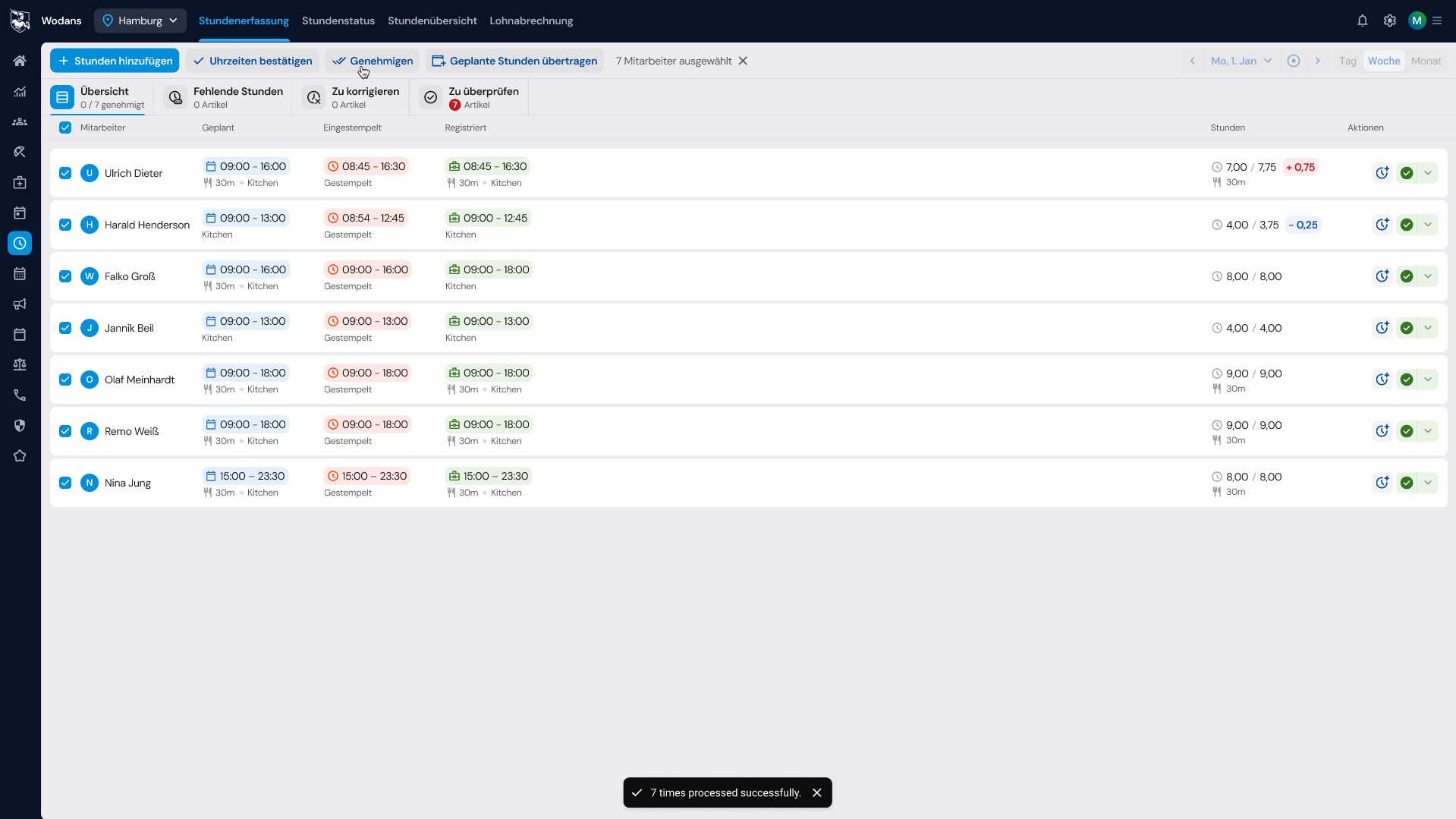The height and width of the screenshot is (819, 1456).
Task: Open the phone sidebar icon
Action: click(x=20, y=395)
